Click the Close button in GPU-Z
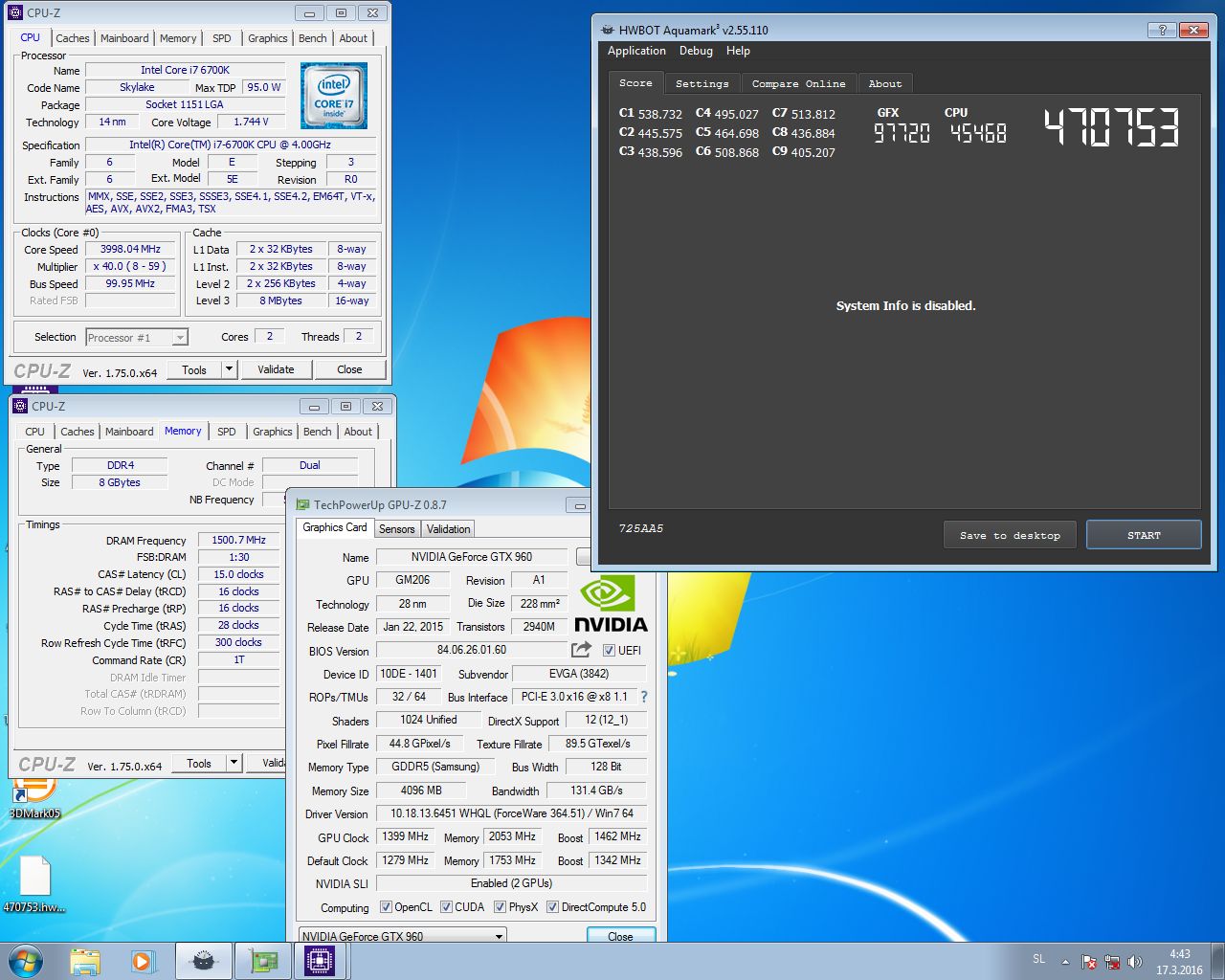Screen dimensions: 1225x980 pyautogui.click(x=620, y=936)
